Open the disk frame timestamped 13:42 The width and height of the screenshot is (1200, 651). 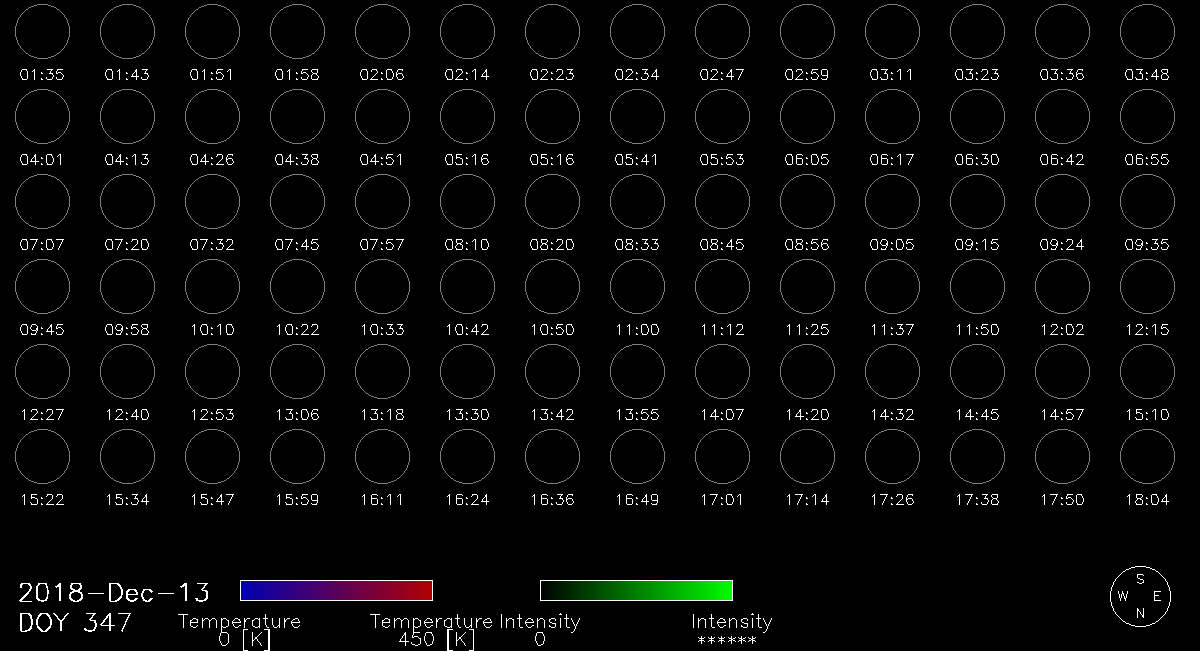click(552, 372)
